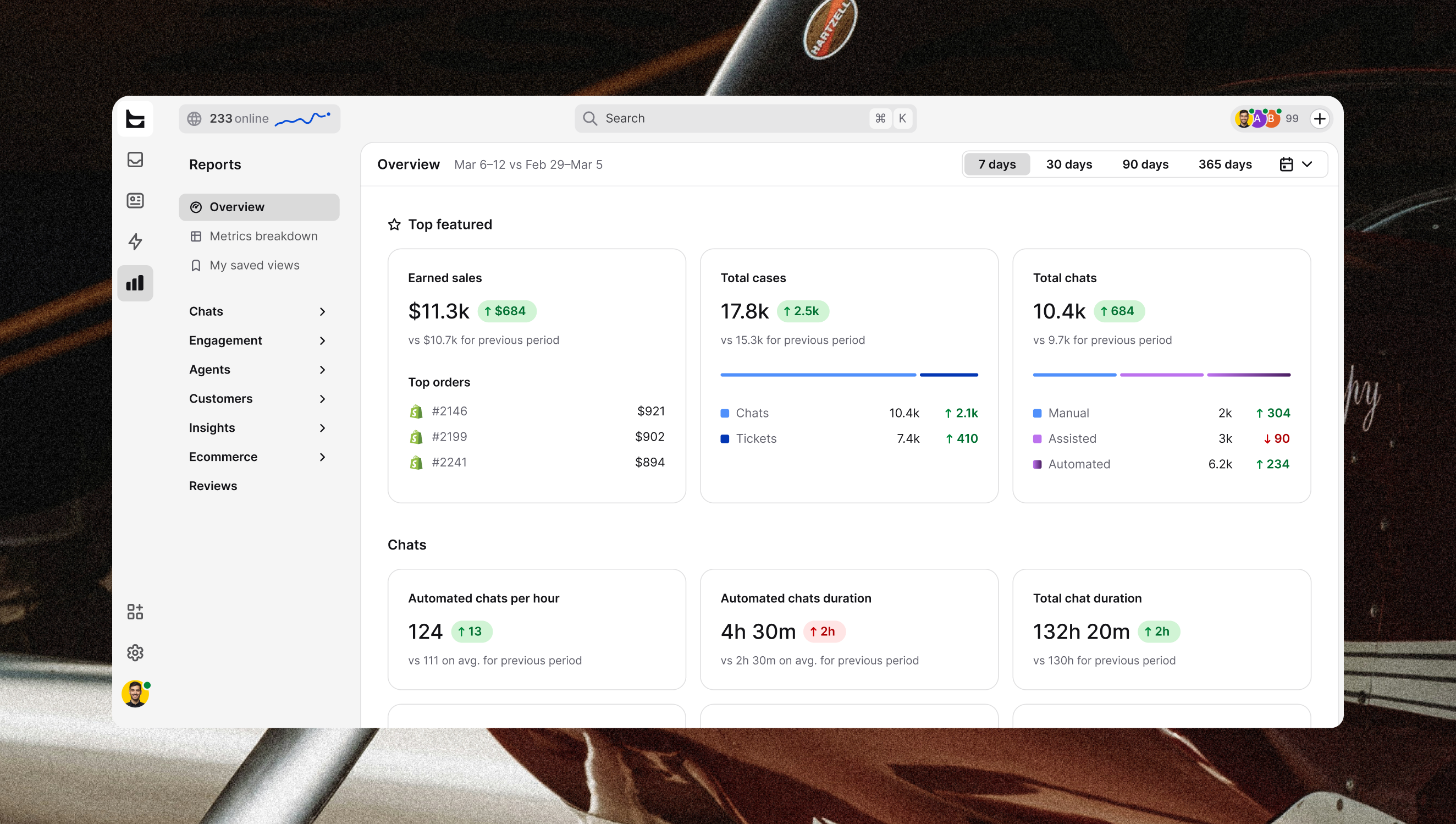This screenshot has height=824, width=1456.
Task: Open the lightning bolt automation icon
Action: [135, 241]
